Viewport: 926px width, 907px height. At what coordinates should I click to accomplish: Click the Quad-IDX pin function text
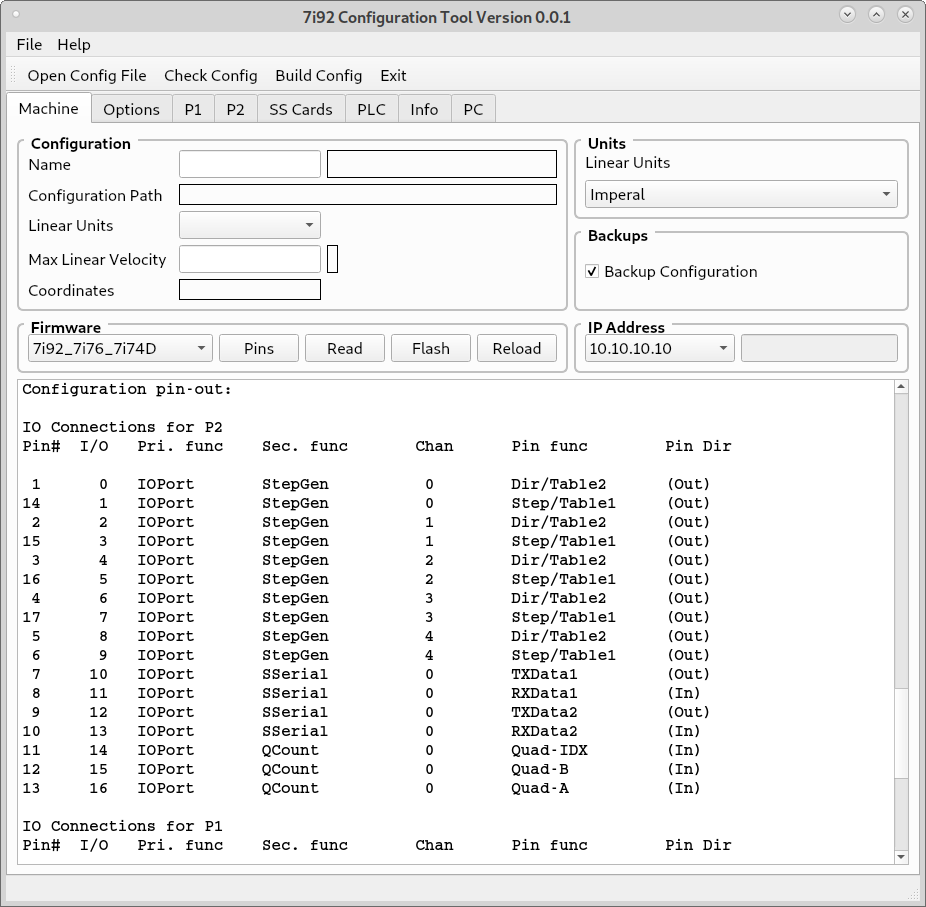tap(549, 750)
